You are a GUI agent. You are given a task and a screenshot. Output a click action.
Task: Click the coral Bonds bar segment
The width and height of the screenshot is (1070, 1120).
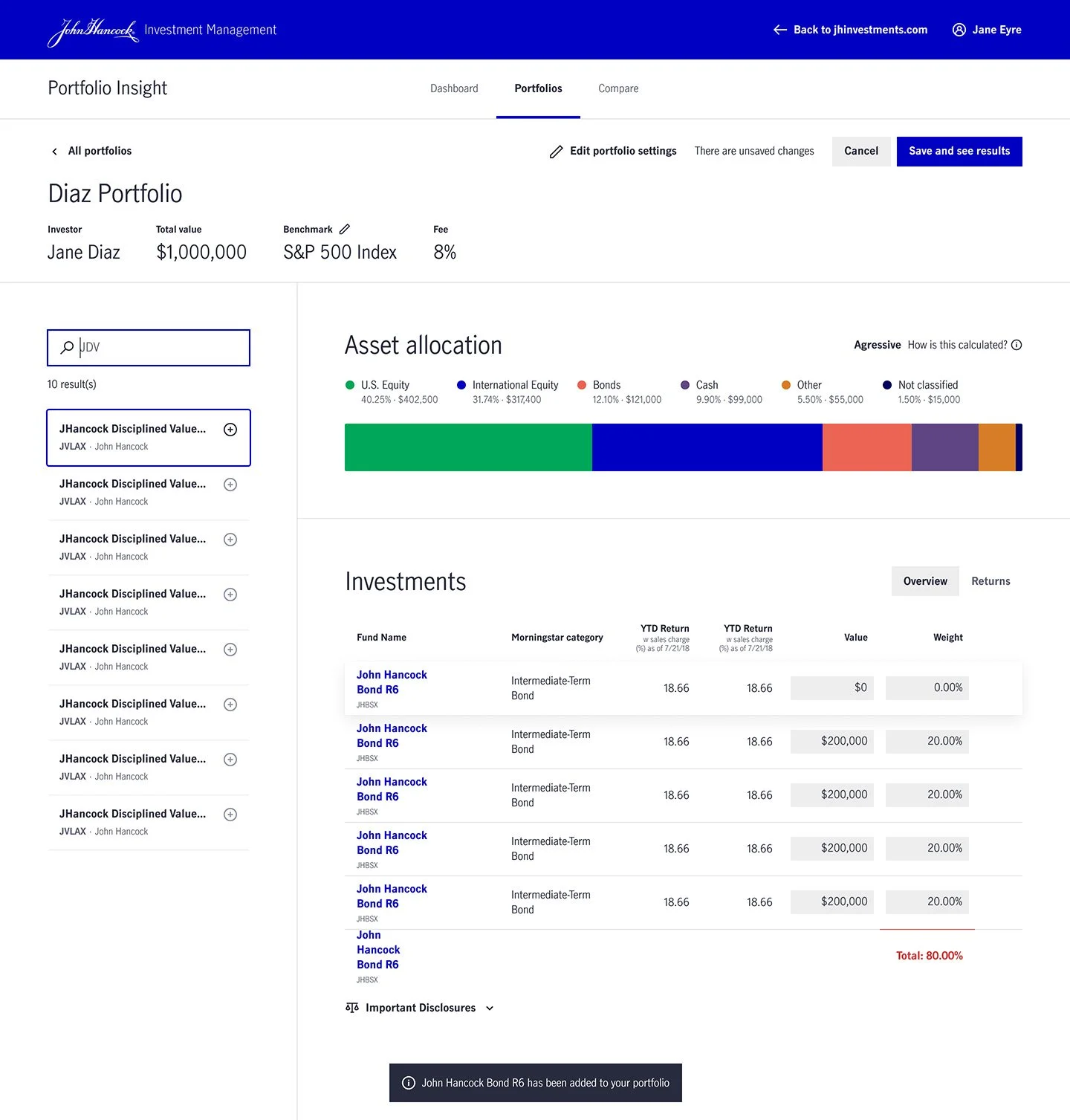tap(867, 447)
